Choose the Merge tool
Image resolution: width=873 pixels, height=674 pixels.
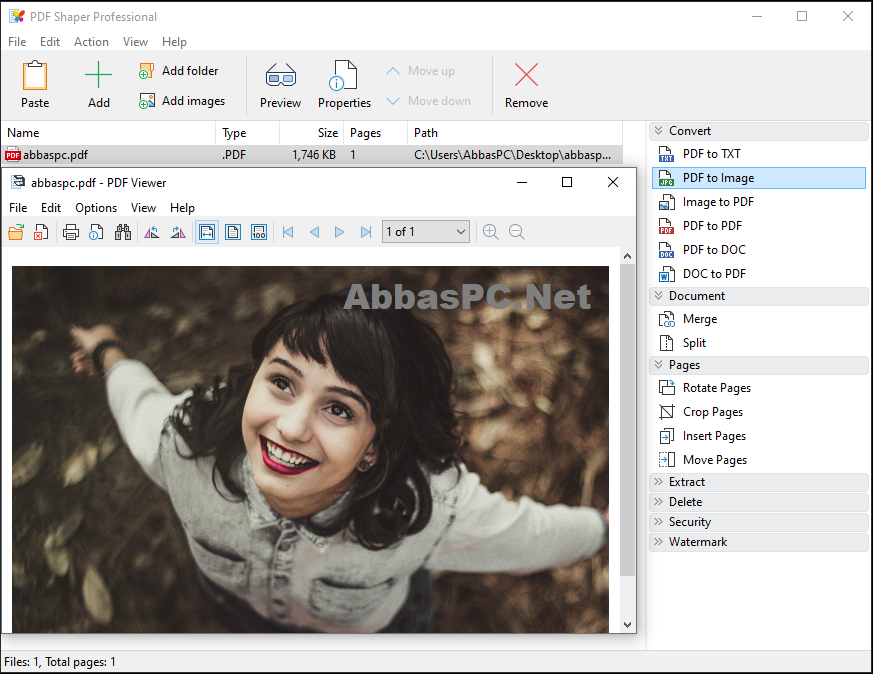click(758, 319)
